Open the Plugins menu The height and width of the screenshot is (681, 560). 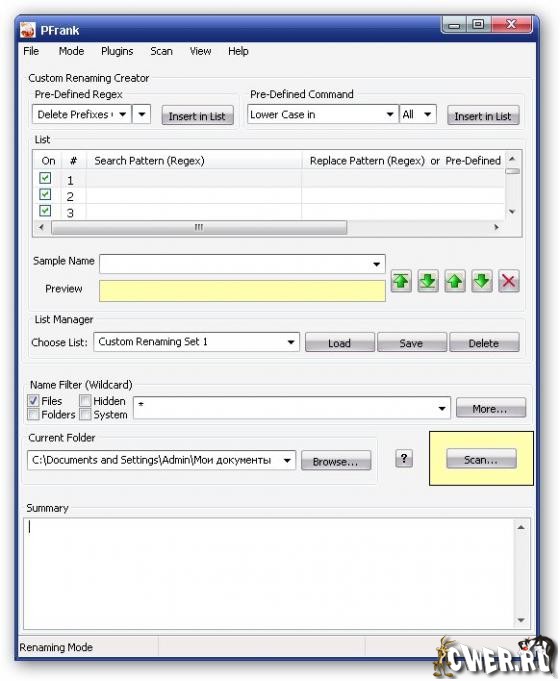point(117,51)
